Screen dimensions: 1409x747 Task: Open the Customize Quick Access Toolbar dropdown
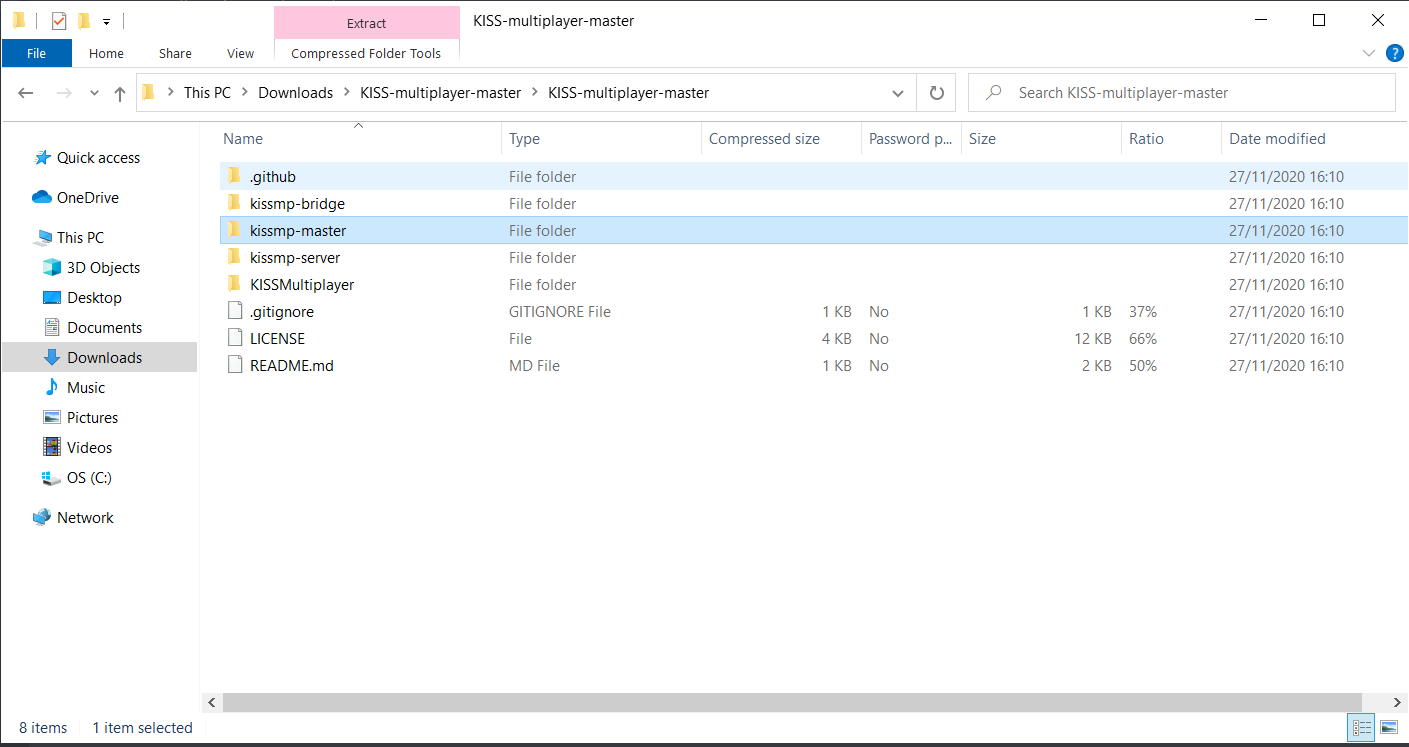[x=106, y=21]
